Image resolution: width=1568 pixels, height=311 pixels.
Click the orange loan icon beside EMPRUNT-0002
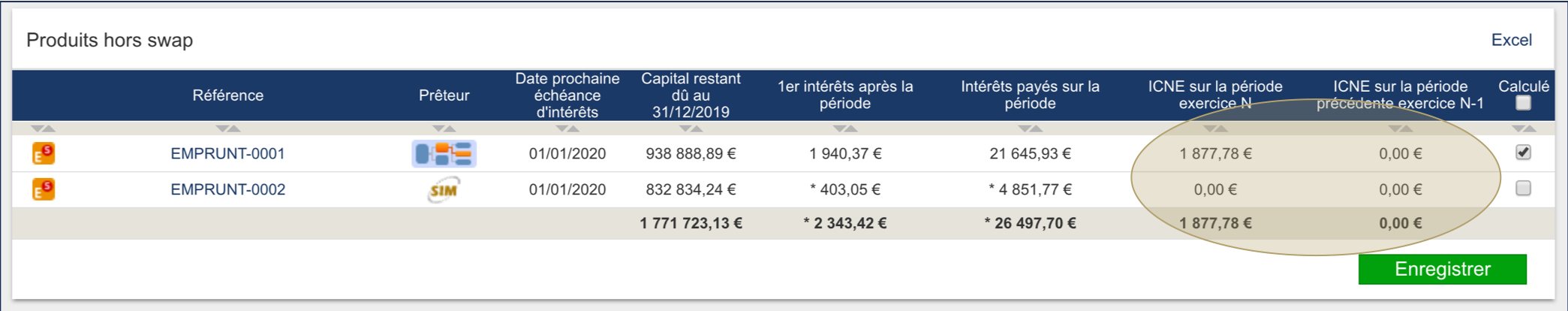pyautogui.click(x=44, y=189)
